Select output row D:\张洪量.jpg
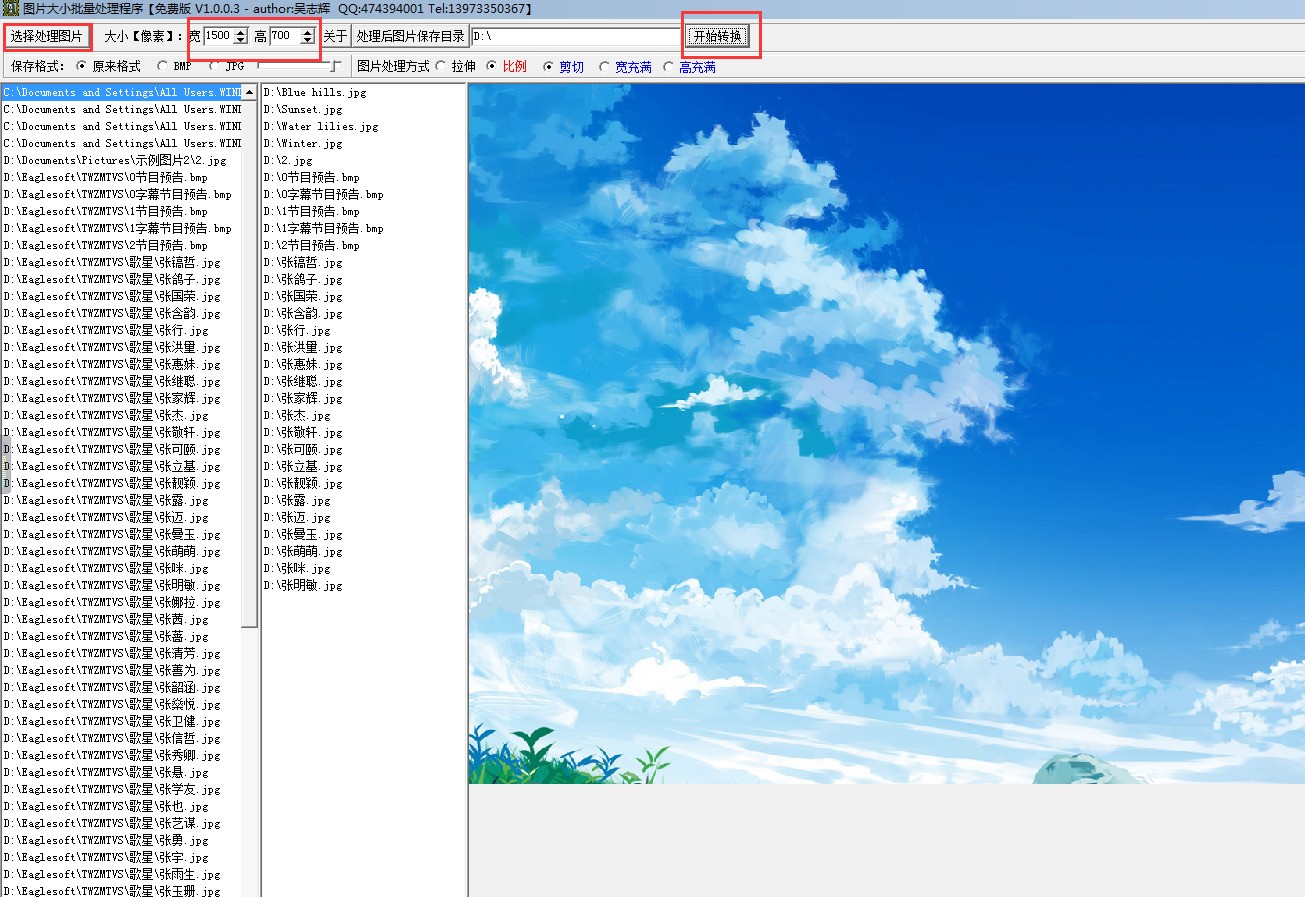Viewport: 1305px width, 897px height. tap(364, 347)
